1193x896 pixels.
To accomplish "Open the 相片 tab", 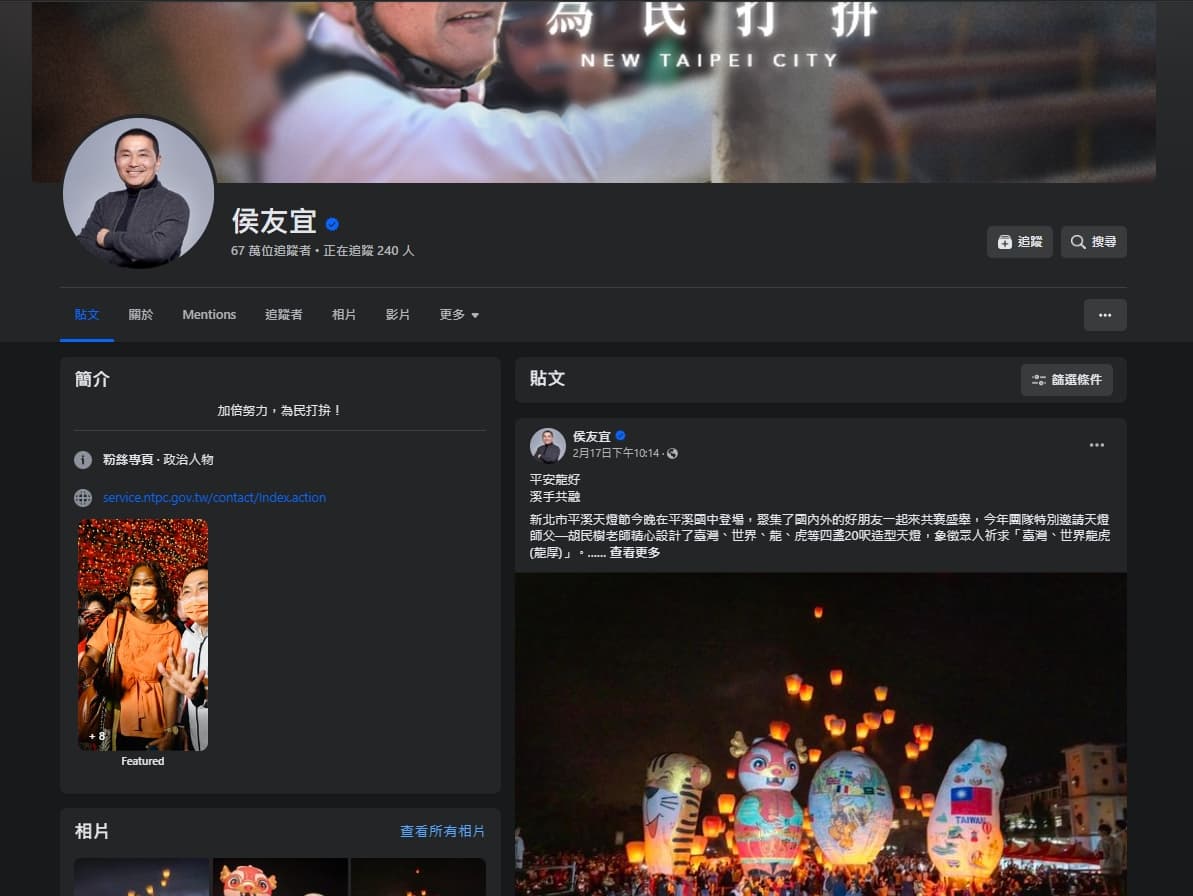I will click(344, 315).
